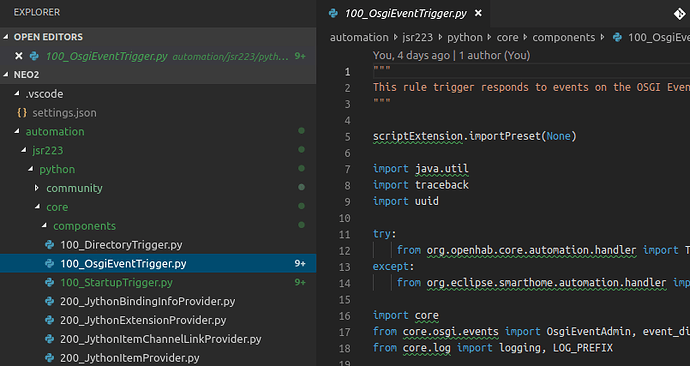Click the JSON braces icon beside settings.json
This screenshot has width=690, height=366.
pyautogui.click(x=22, y=113)
